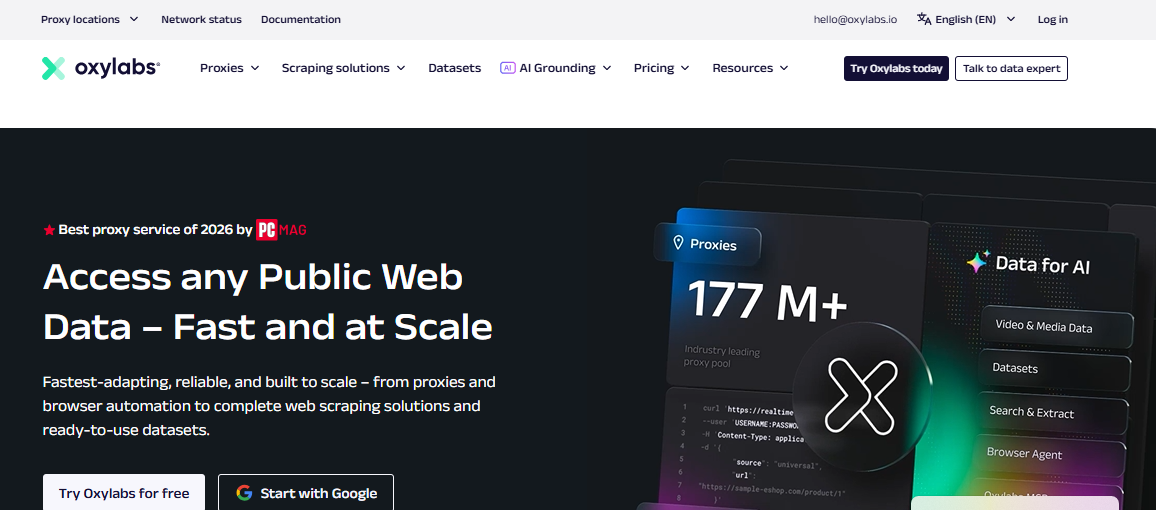Image resolution: width=1156 pixels, height=510 pixels.
Task: Click the Try Oxylabs for free button
Action: click(124, 492)
